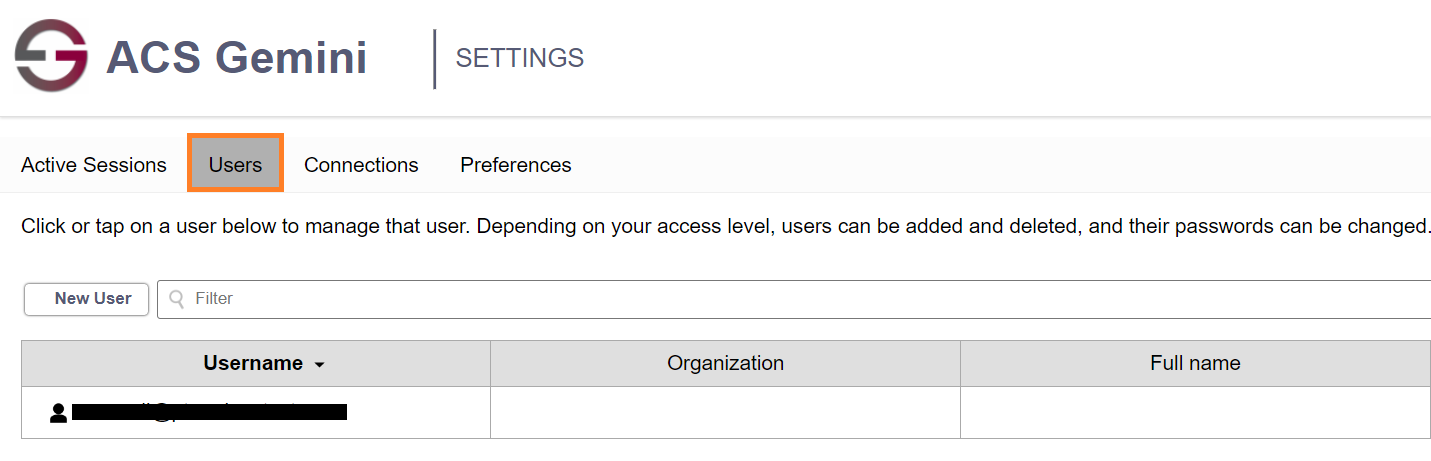The width and height of the screenshot is (1431, 461).
Task: Toggle the Username sort arrow
Action: click(x=320, y=365)
